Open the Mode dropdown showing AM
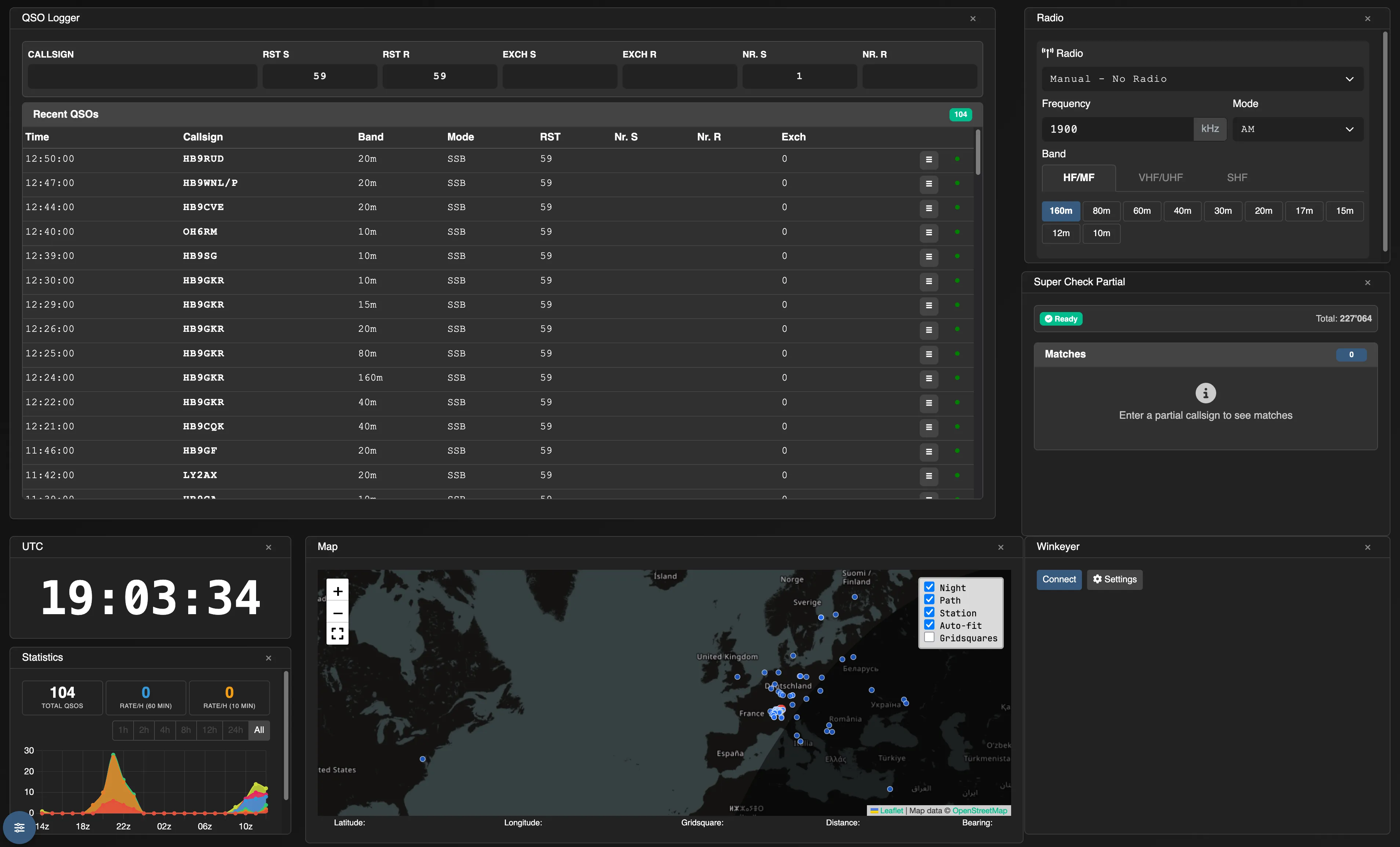 tap(1298, 129)
